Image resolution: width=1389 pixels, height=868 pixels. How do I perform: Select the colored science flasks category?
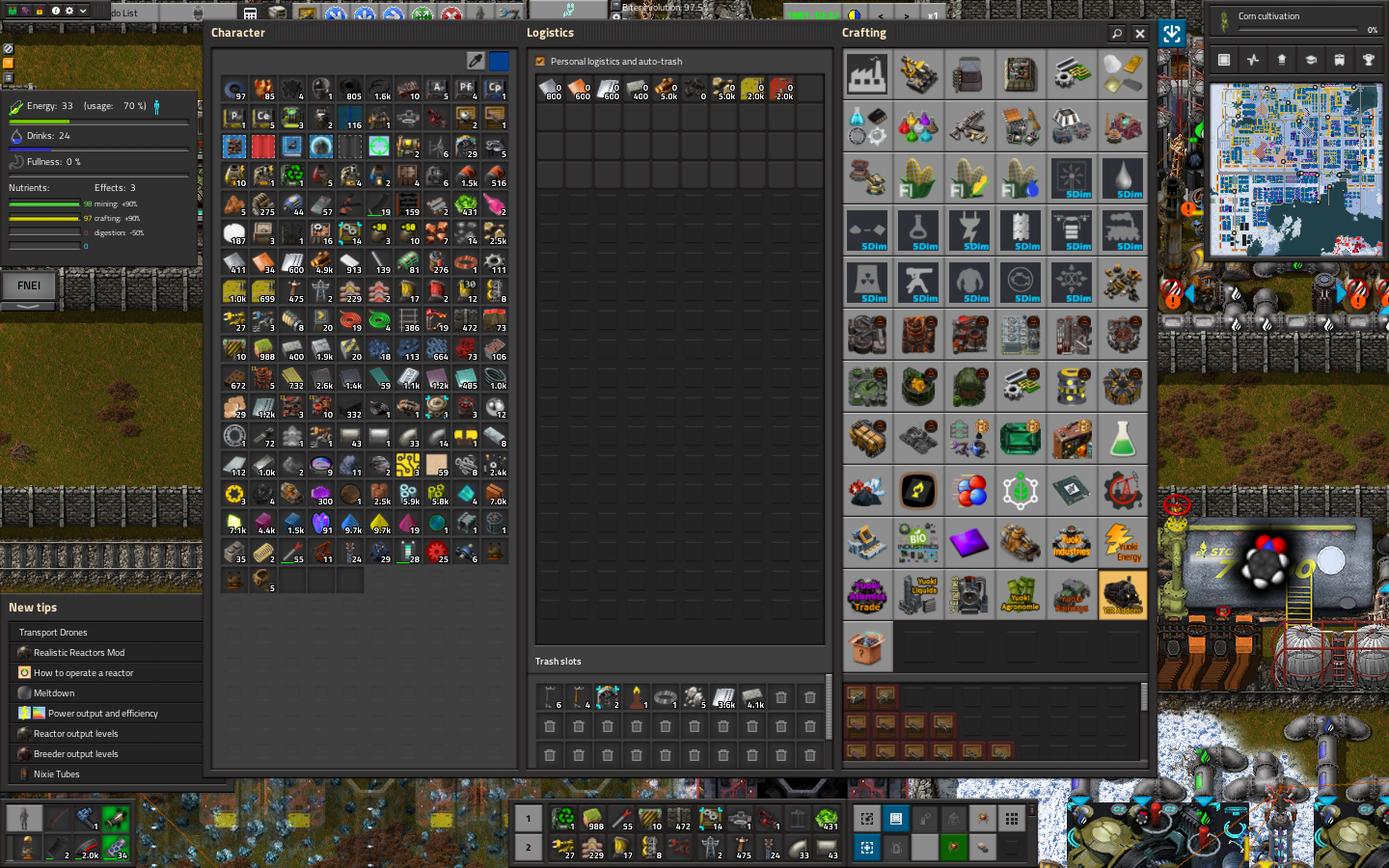point(918,125)
